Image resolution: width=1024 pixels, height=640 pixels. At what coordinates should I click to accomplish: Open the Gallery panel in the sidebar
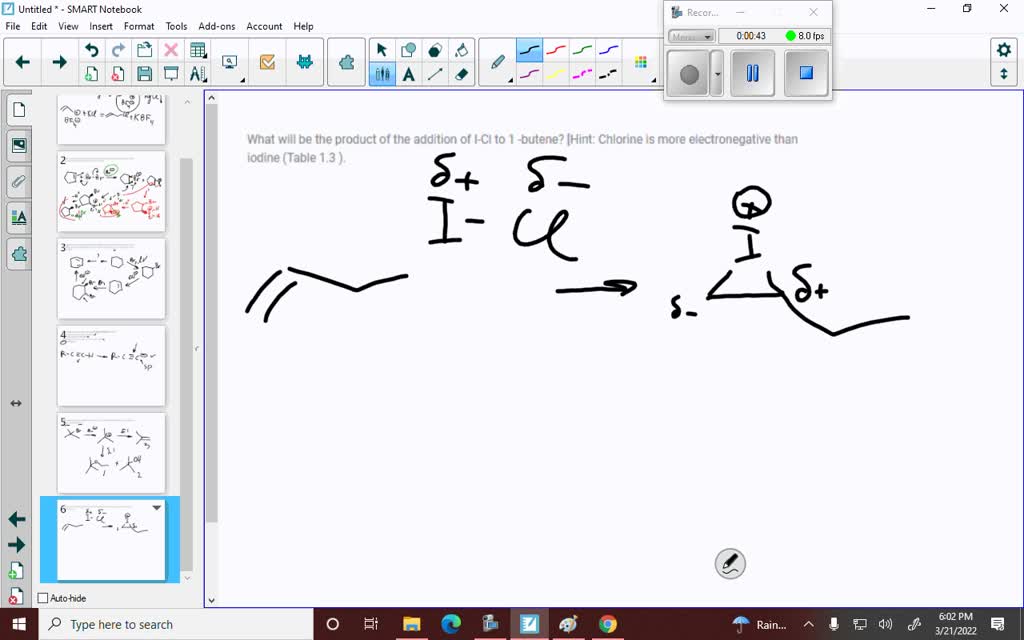pyautogui.click(x=19, y=145)
